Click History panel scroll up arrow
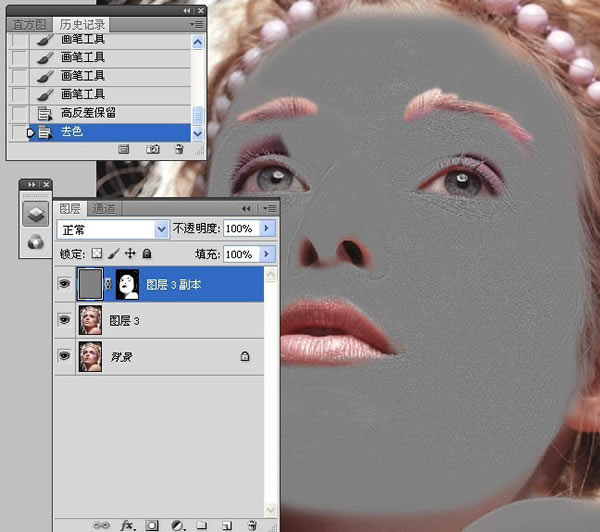600x532 pixels. [197, 42]
